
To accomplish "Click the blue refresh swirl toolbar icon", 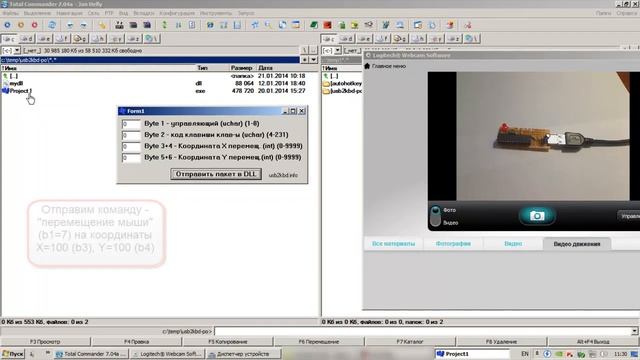I will coord(52,25).
